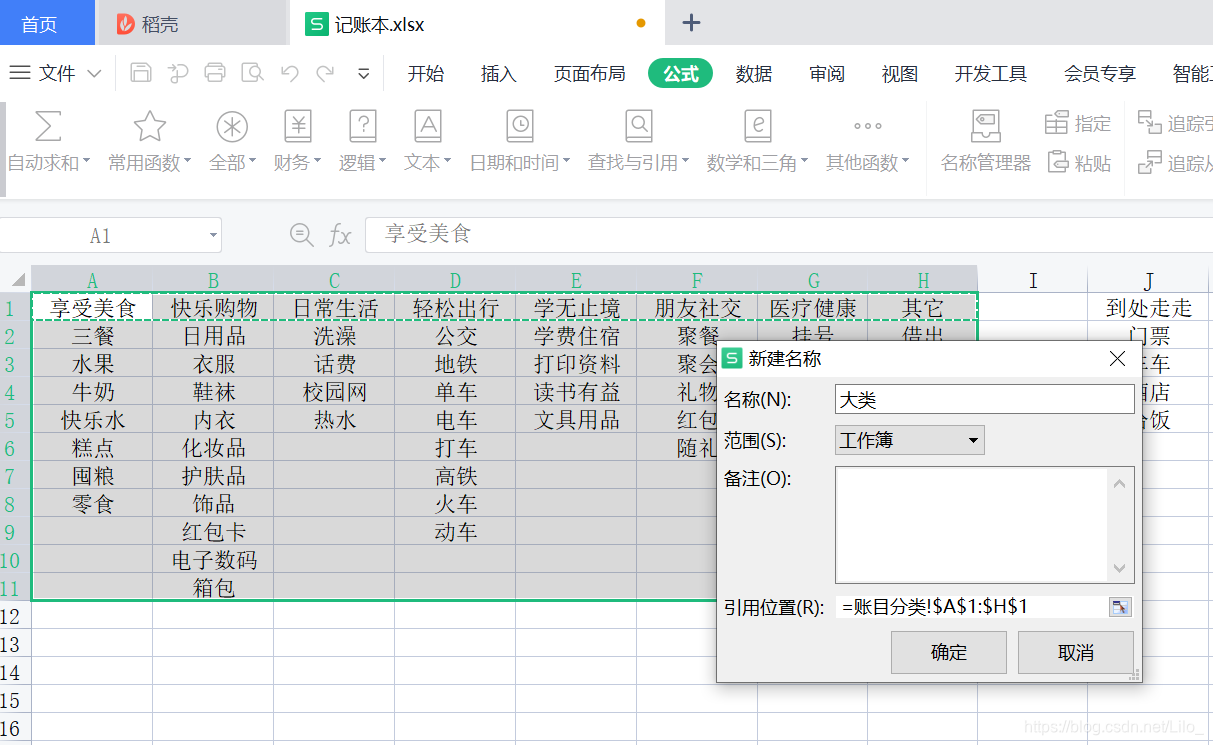Click the range selector icon in 引用位置
The image size is (1213, 745).
[x=1120, y=607]
